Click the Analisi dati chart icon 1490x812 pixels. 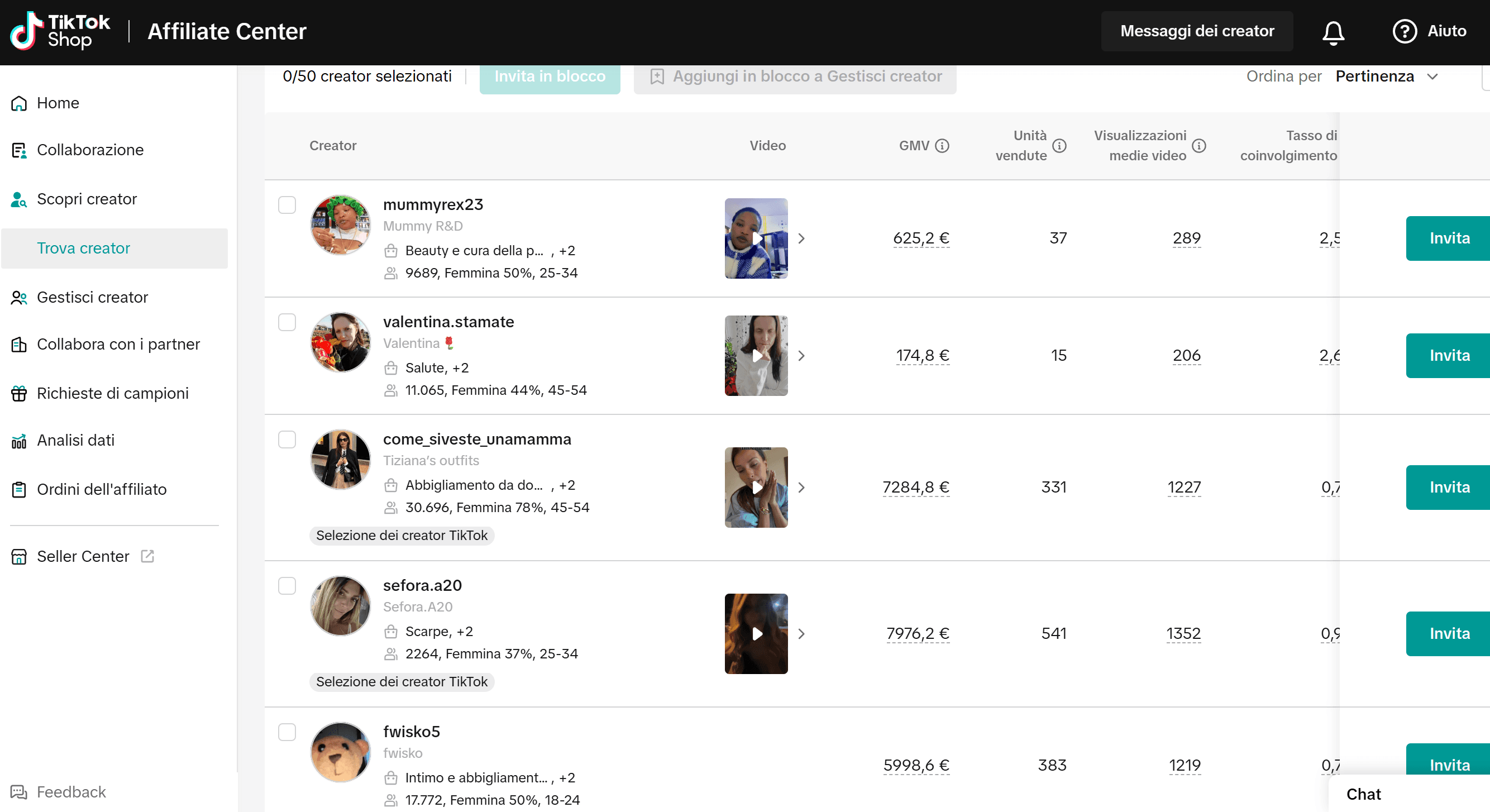(x=19, y=440)
